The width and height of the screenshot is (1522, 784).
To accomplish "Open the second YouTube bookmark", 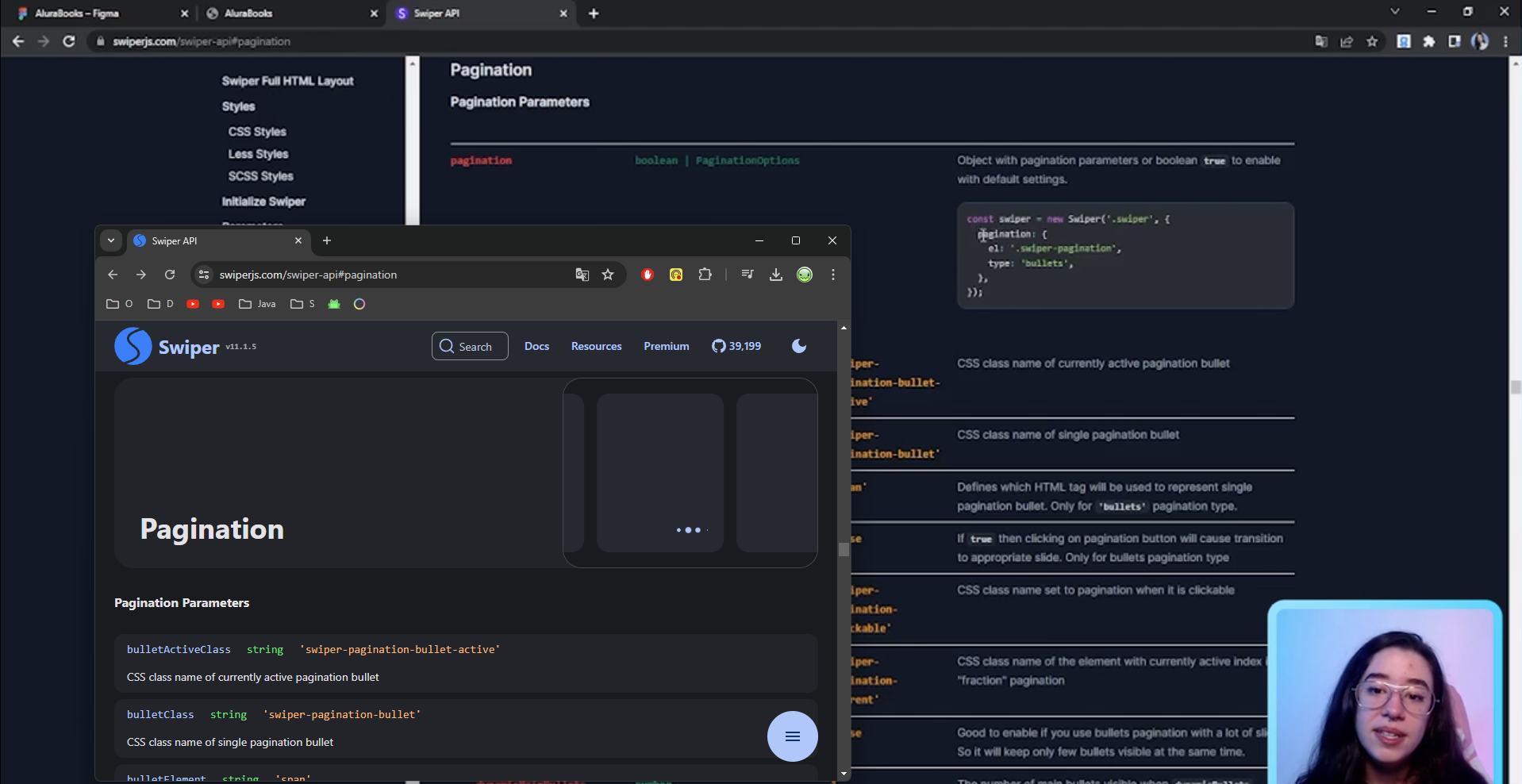I will click(x=218, y=304).
